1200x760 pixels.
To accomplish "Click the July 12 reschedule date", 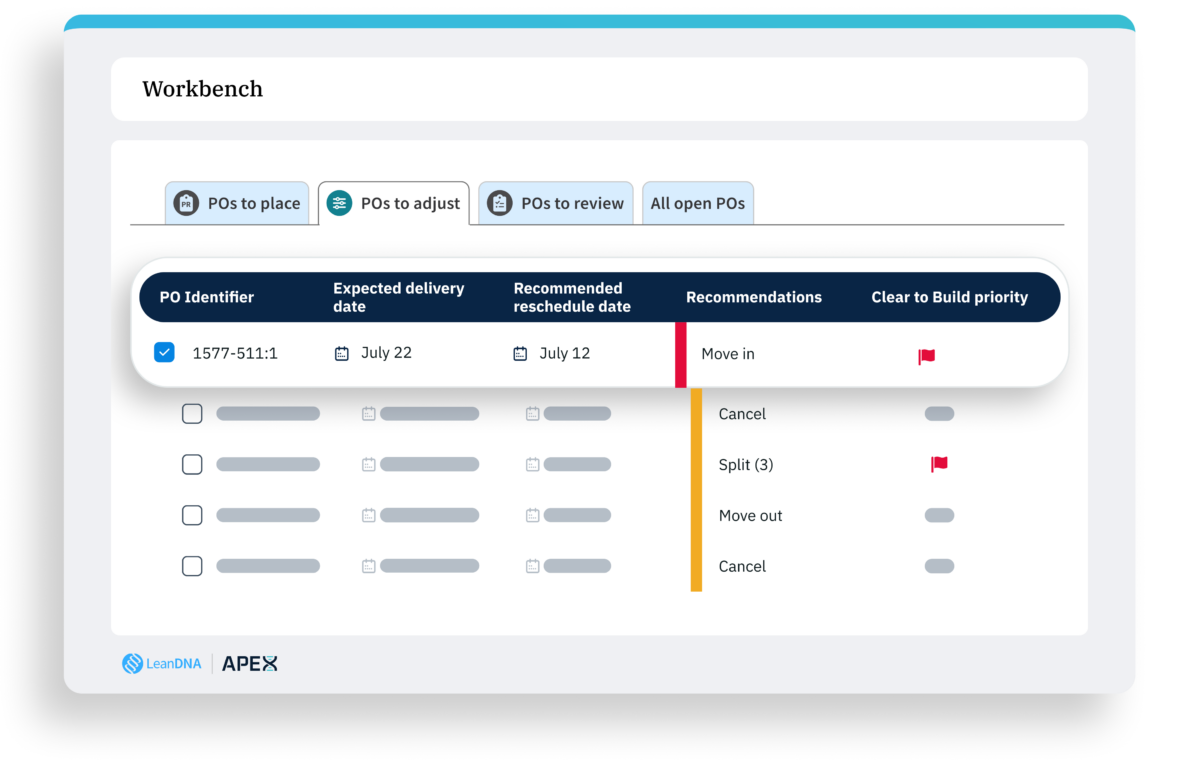I will coord(564,353).
